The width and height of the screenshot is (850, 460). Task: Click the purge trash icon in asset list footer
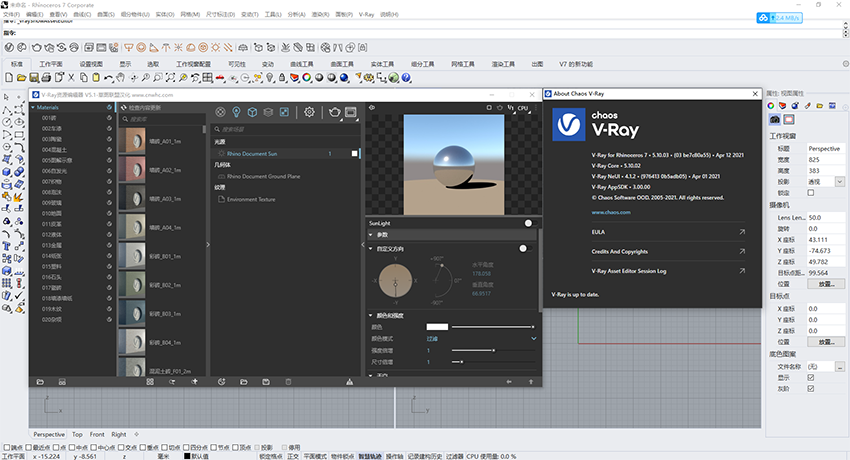pyautogui.click(x=288, y=382)
